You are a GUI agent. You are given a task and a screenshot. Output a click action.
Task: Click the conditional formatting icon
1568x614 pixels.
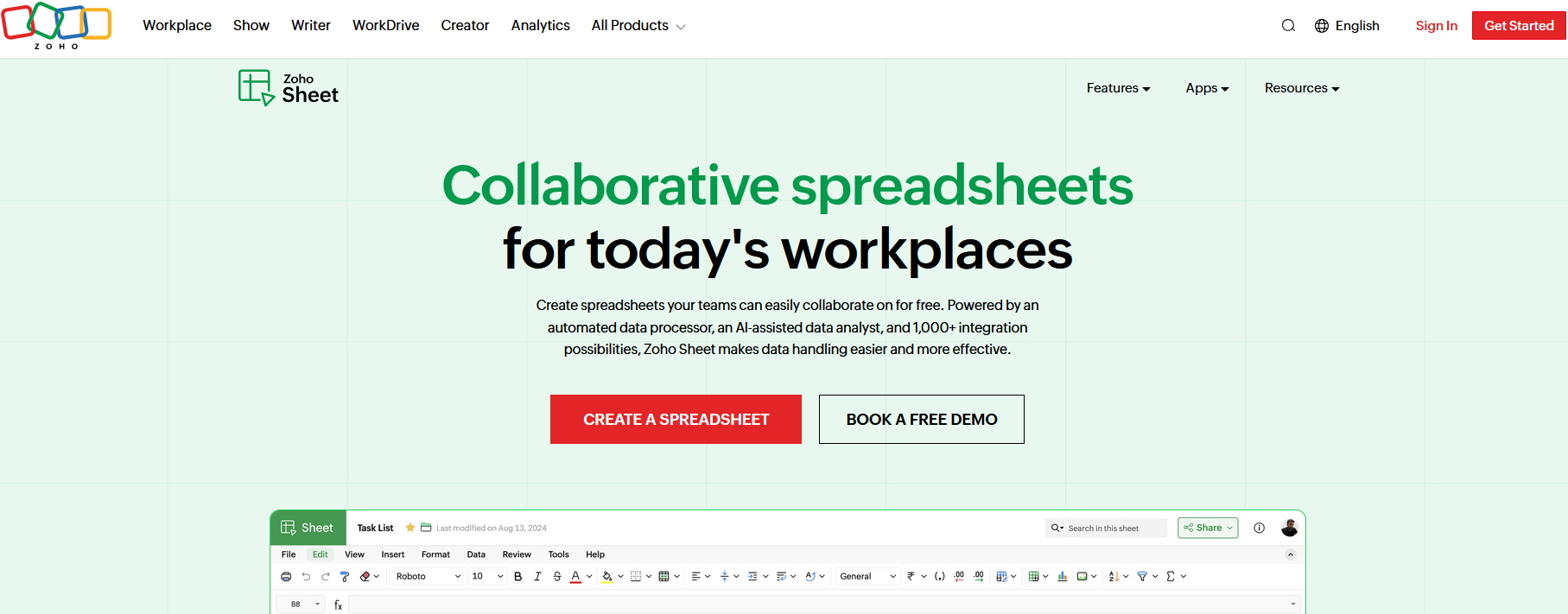click(1001, 577)
